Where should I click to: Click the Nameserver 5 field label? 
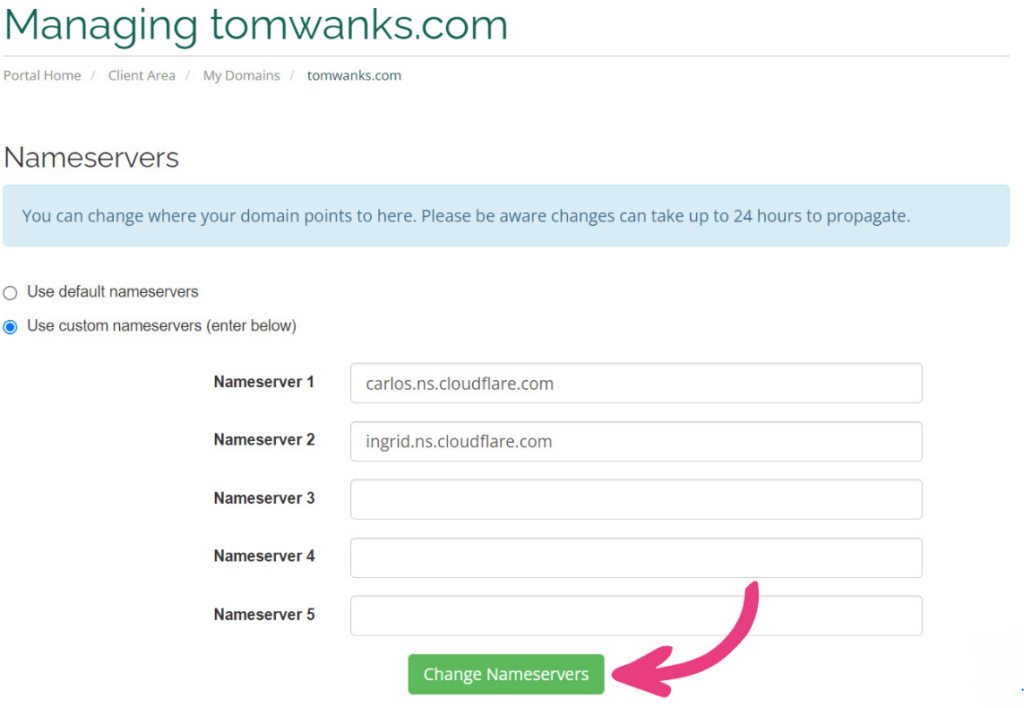pos(264,615)
